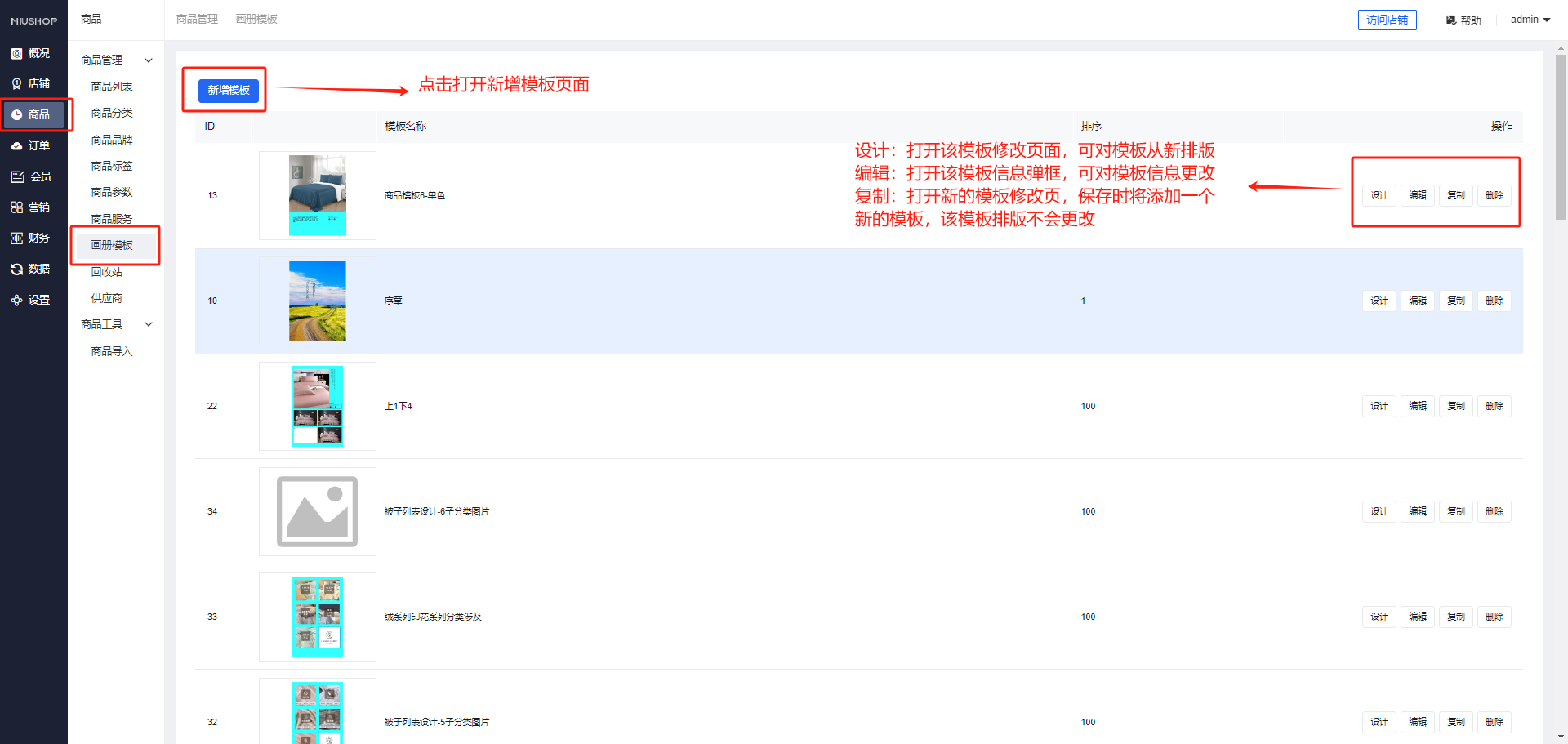Screen dimensions: 1568x744
Task: Click the 概况 overview icon in sidebar
Action: pos(16,54)
